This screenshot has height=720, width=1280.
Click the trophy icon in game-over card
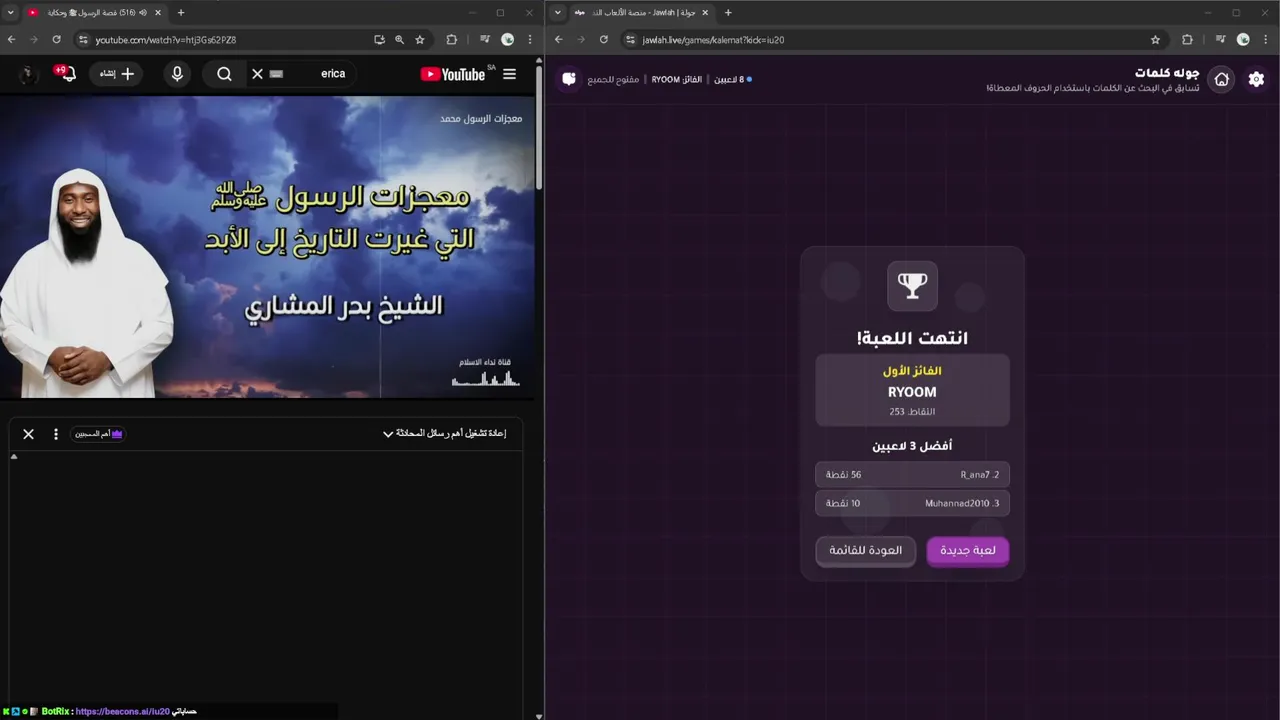tap(912, 286)
